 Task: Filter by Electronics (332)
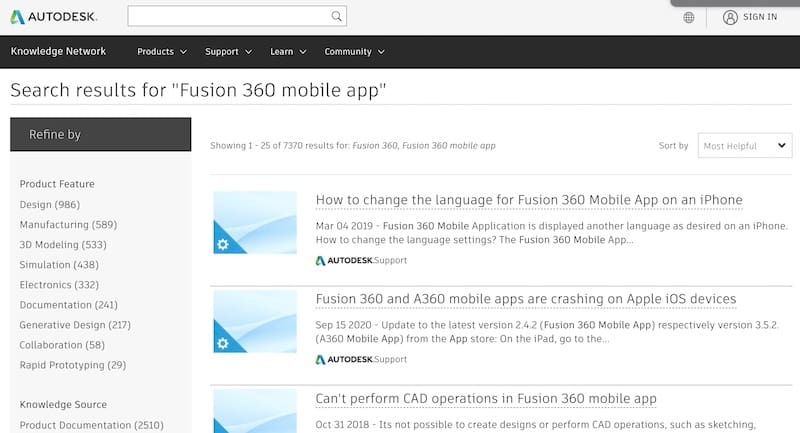point(59,285)
